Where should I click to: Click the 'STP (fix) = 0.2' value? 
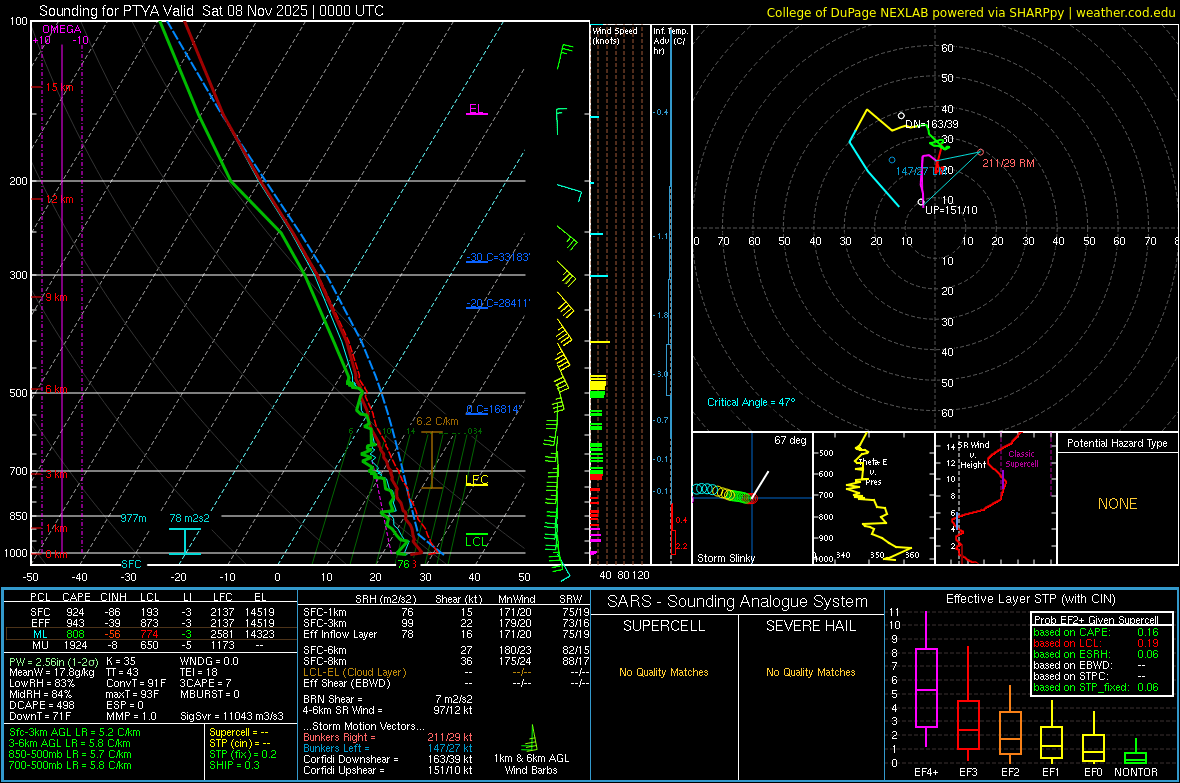243,754
